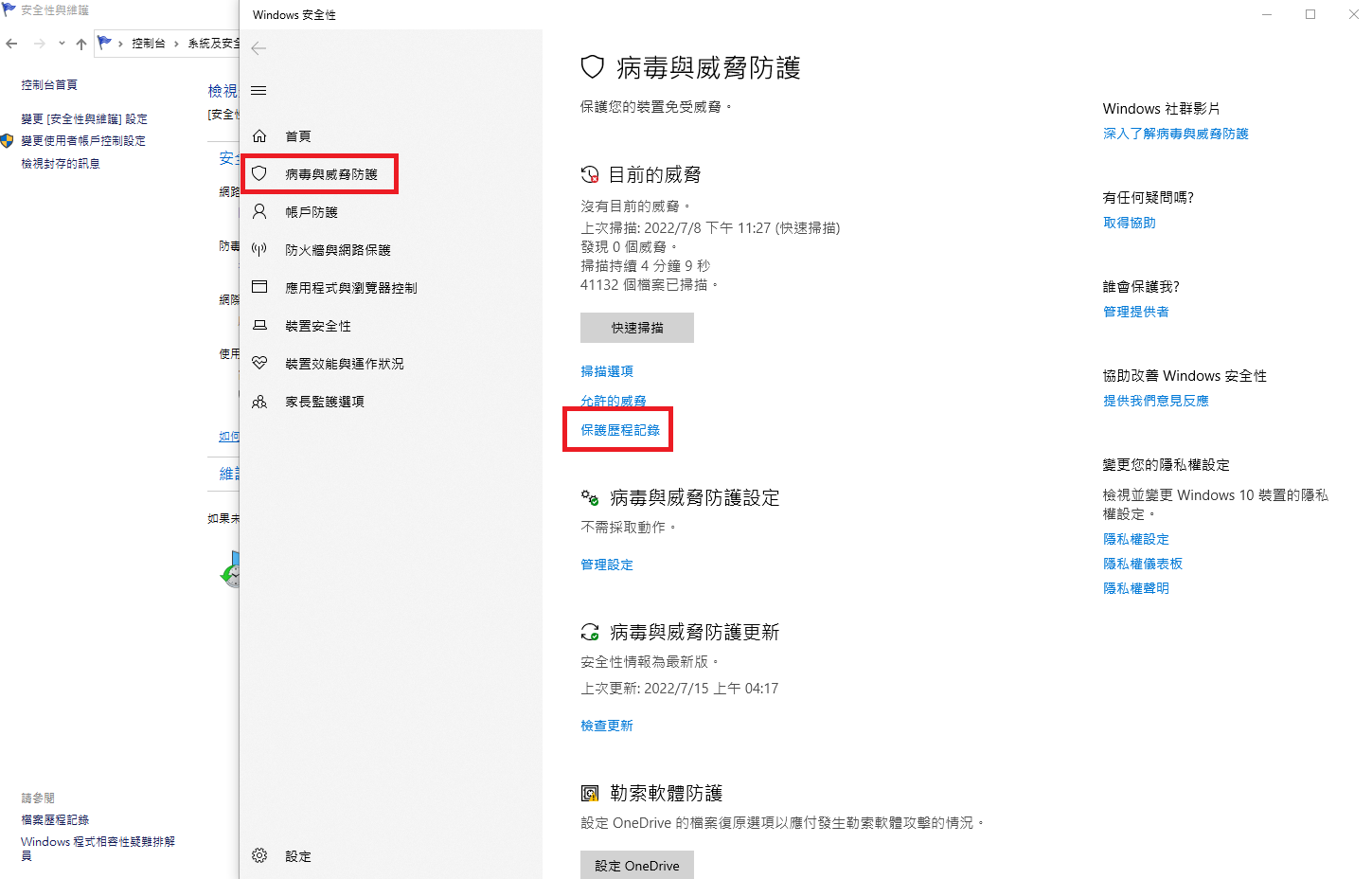Click the heart icon for 裝置效能與運作狀況
Screen dimensions: 1372x879
coord(259,363)
